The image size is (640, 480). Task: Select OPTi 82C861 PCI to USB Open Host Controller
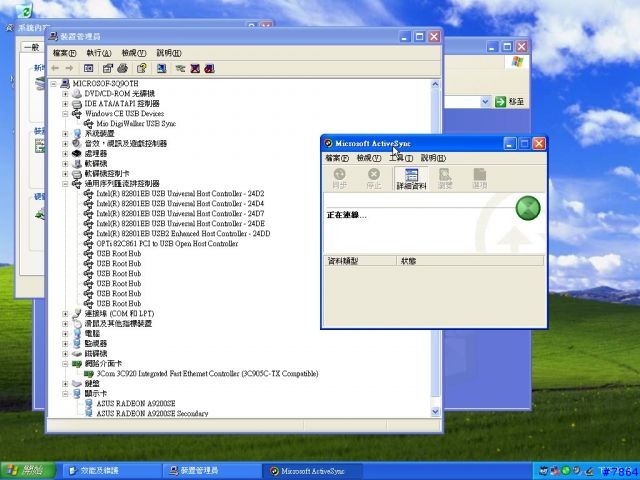point(167,244)
